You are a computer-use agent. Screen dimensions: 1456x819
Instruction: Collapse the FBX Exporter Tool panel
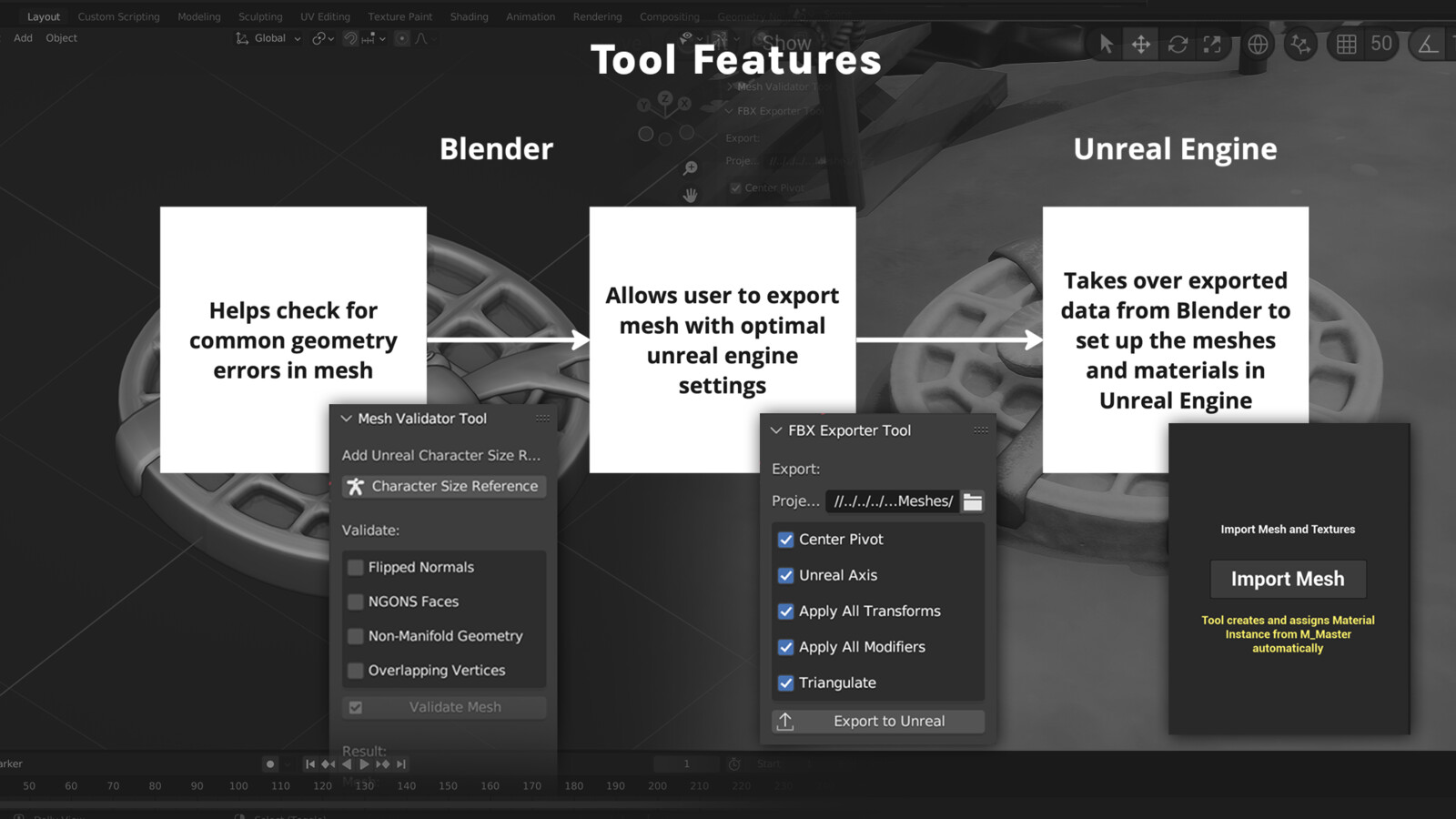(776, 430)
